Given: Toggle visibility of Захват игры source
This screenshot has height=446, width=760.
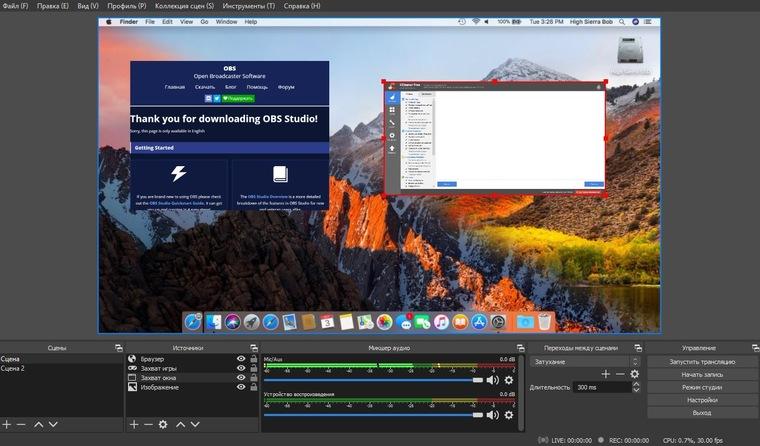Looking at the screenshot, I should point(241,368).
